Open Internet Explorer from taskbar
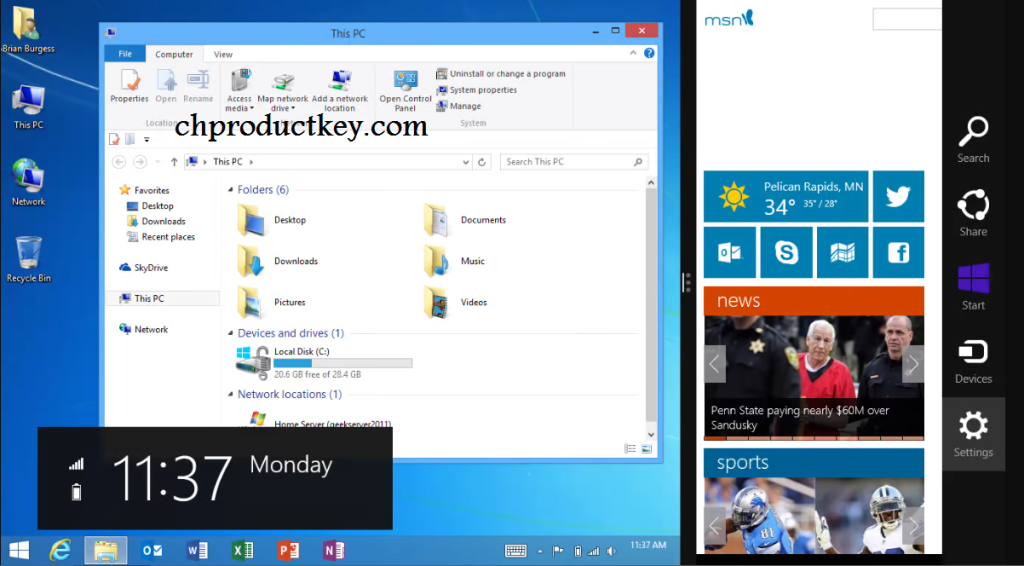 (x=60, y=551)
